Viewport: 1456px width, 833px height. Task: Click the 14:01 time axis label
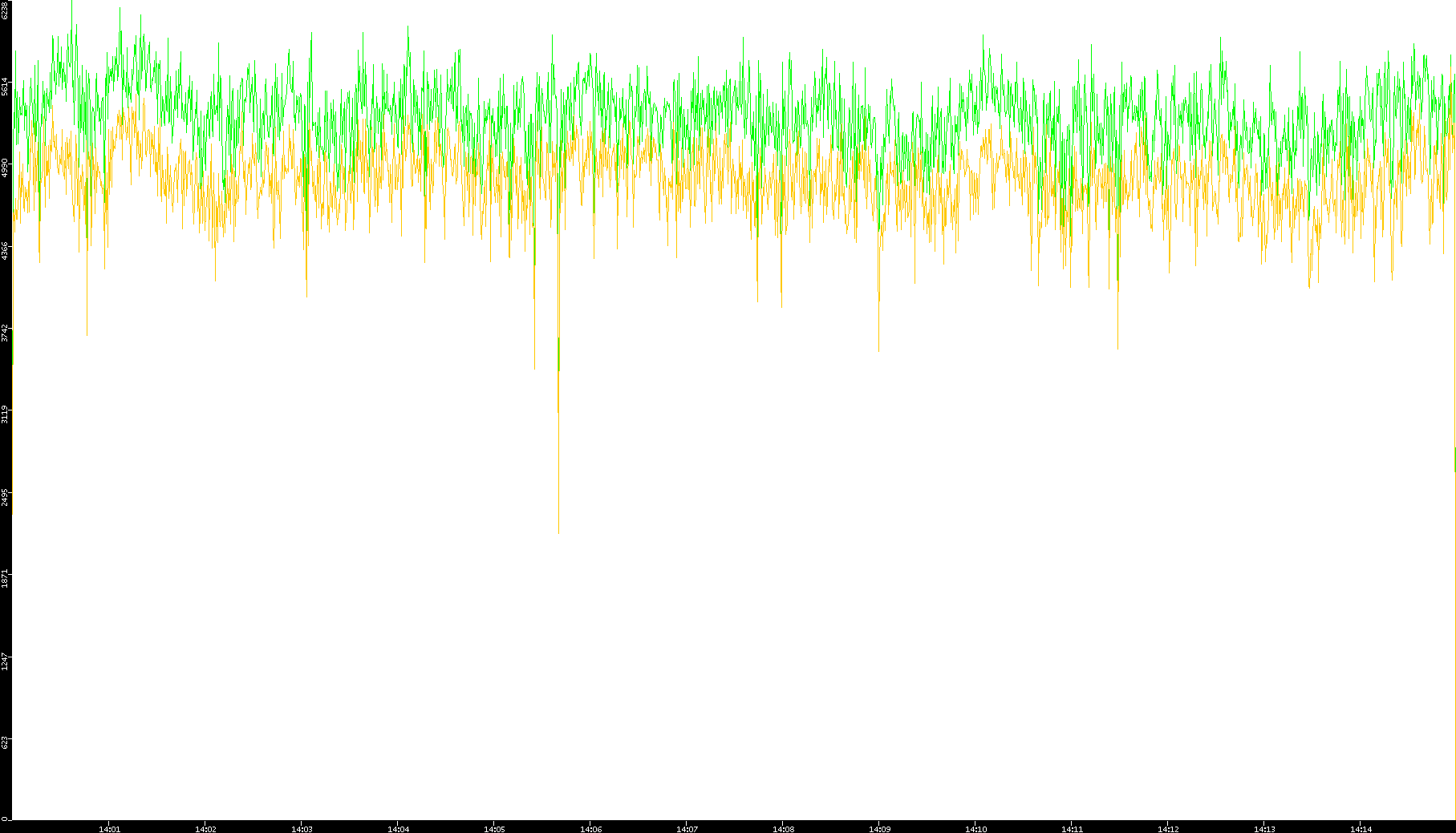(x=109, y=829)
